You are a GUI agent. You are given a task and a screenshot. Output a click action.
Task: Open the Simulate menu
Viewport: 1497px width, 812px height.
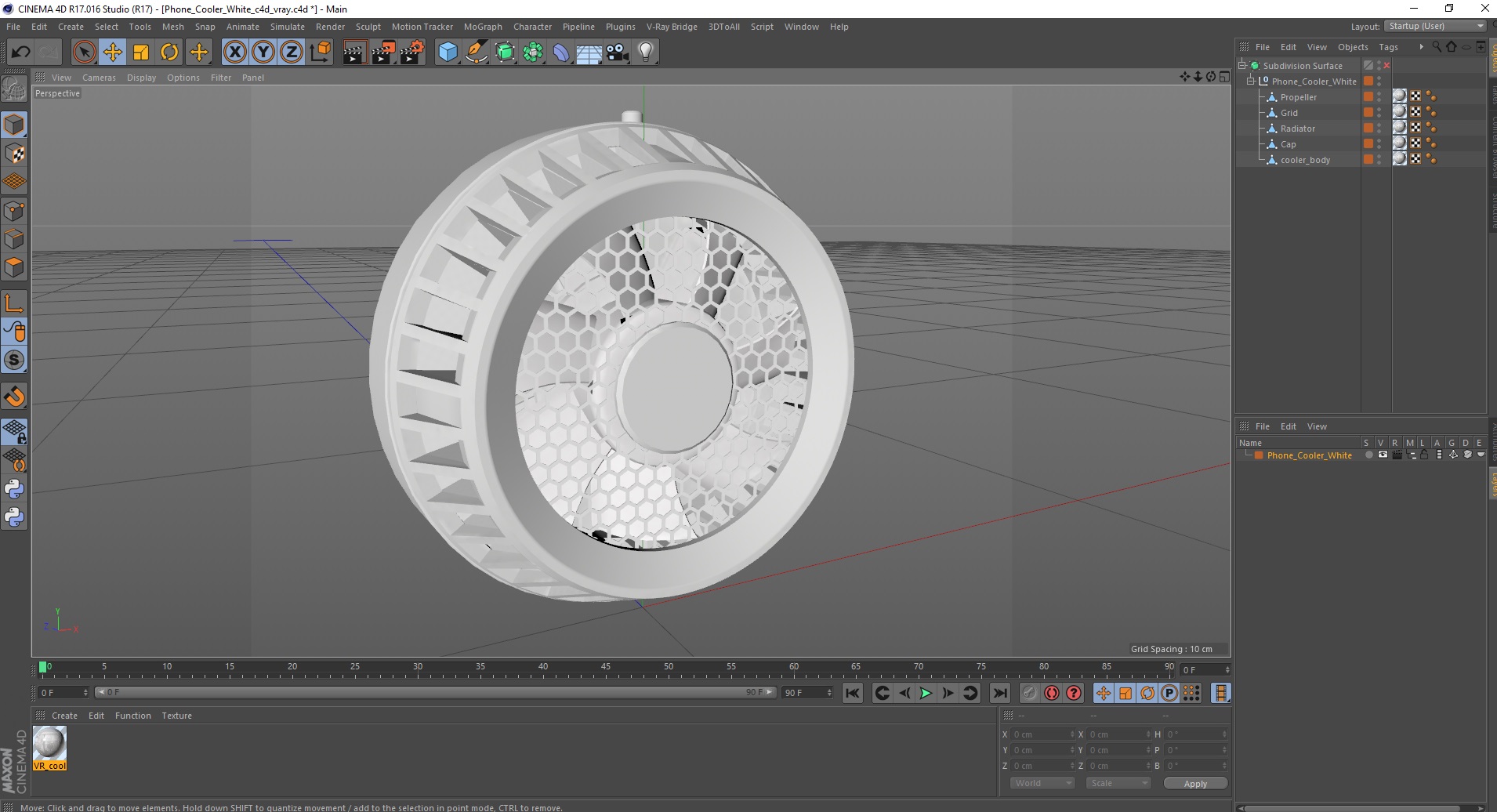[x=288, y=27]
